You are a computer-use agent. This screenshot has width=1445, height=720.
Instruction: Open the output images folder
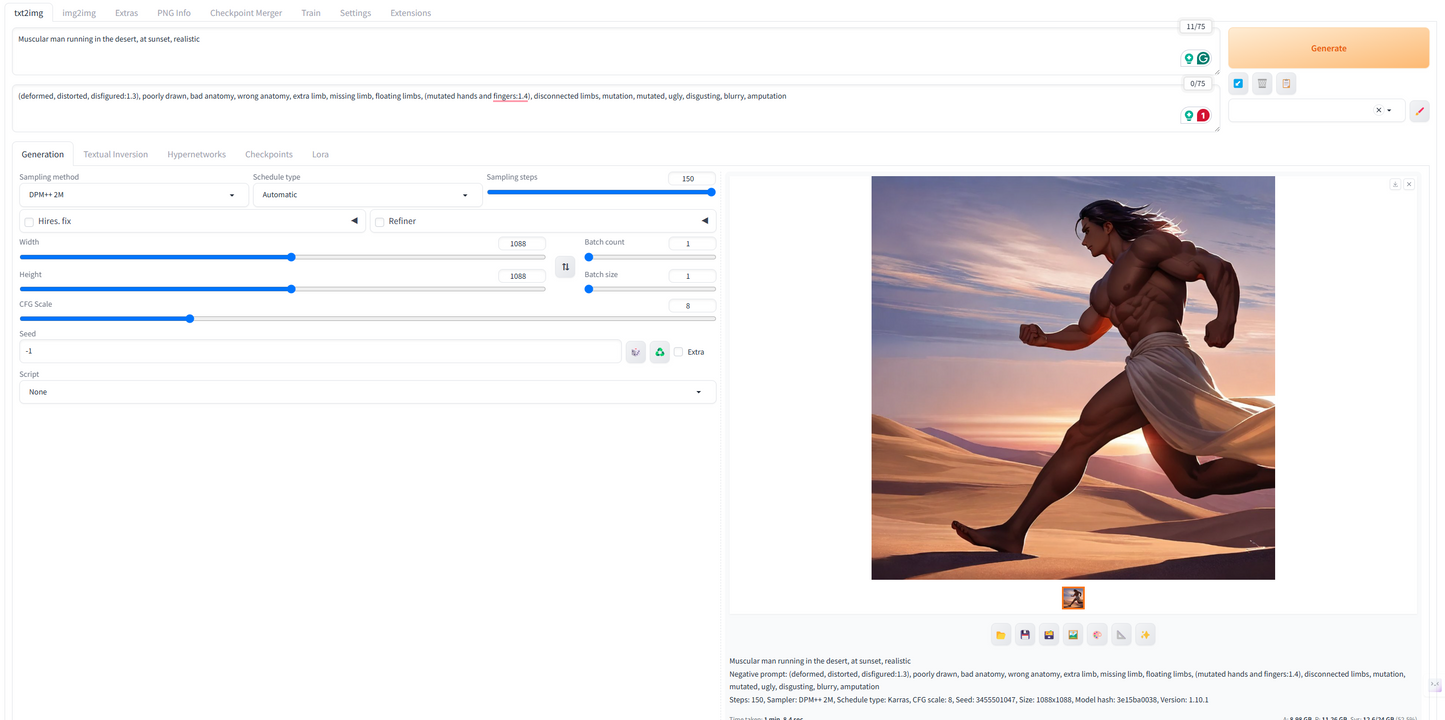[x=1001, y=634]
